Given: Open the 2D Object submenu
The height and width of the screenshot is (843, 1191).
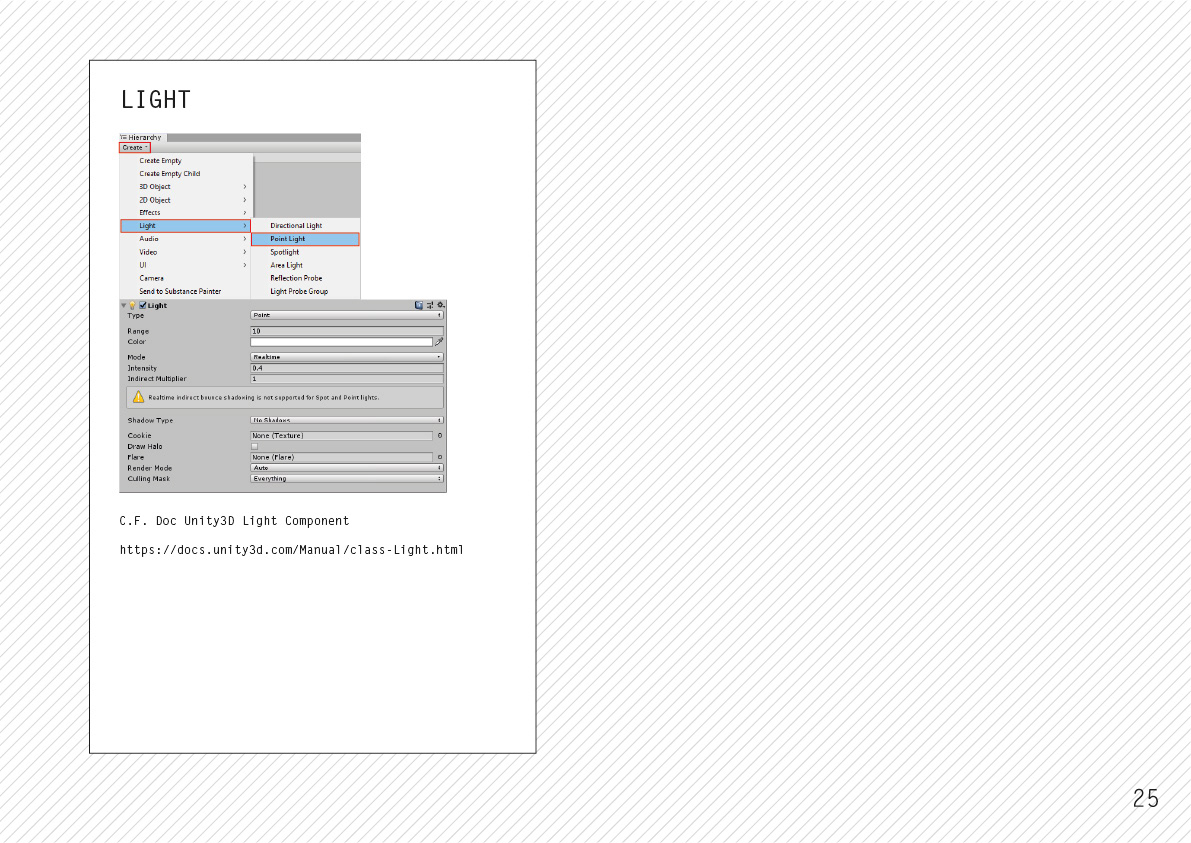Looking at the screenshot, I should click(185, 200).
